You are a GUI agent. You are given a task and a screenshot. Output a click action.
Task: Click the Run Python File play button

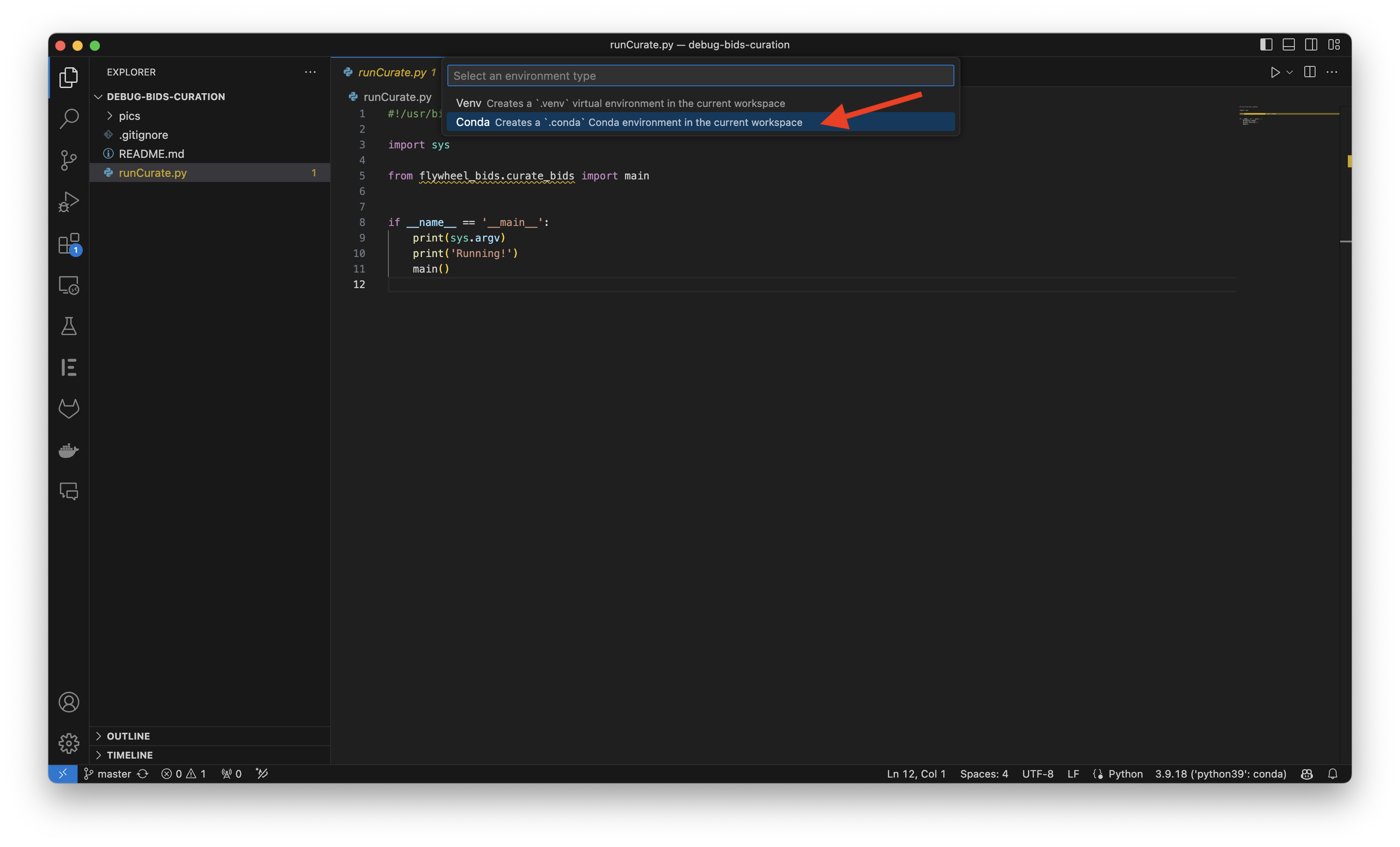pos(1275,72)
